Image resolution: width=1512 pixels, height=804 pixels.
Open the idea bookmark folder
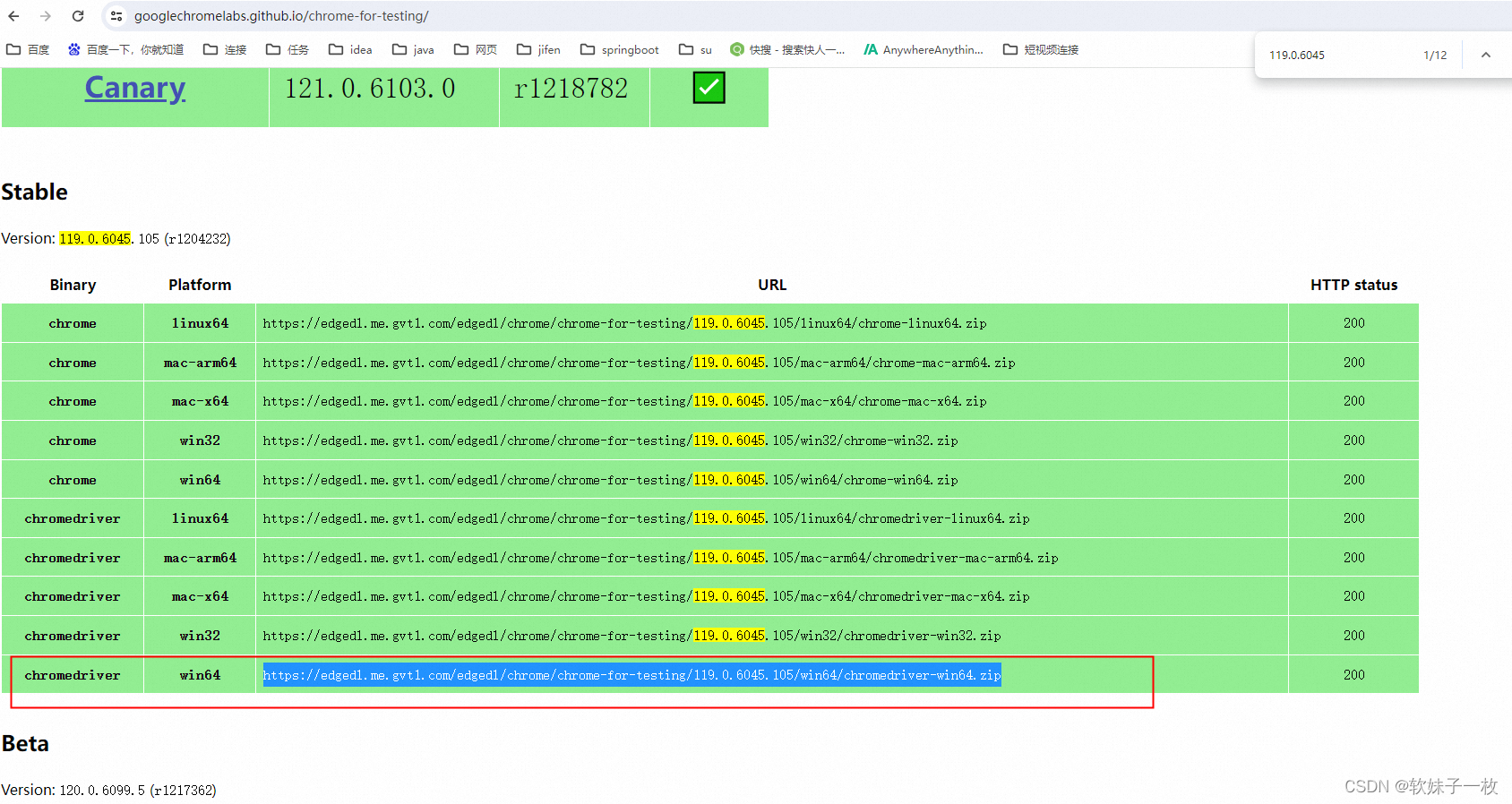point(350,50)
